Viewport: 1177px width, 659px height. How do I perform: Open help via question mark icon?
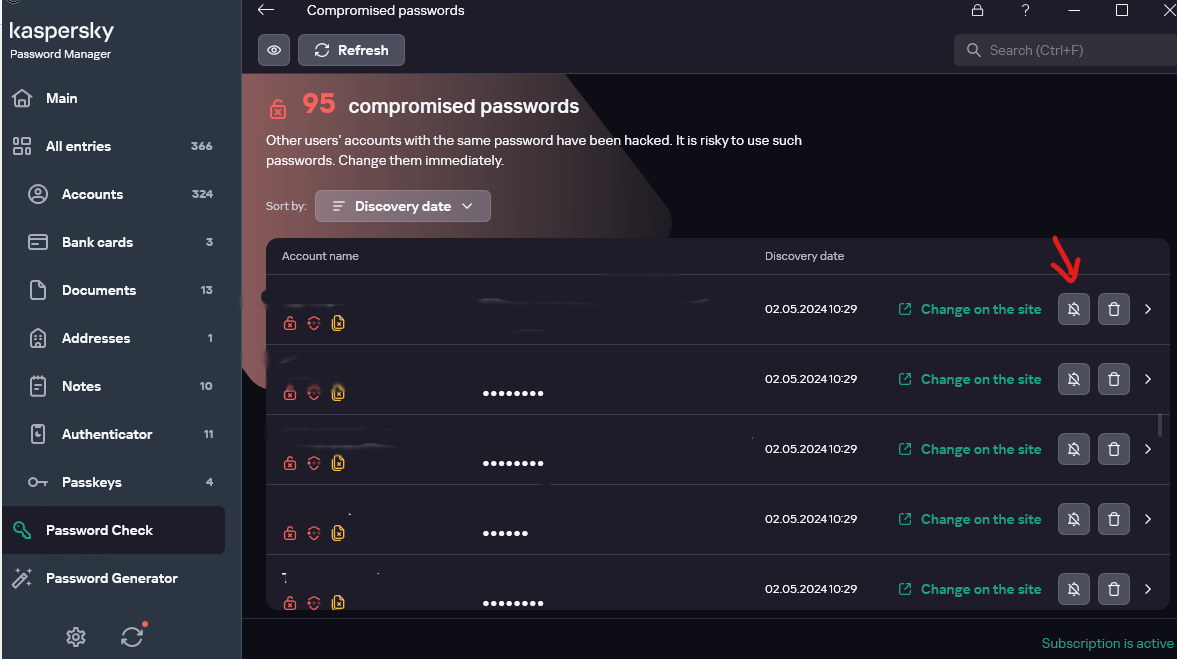[1026, 11]
